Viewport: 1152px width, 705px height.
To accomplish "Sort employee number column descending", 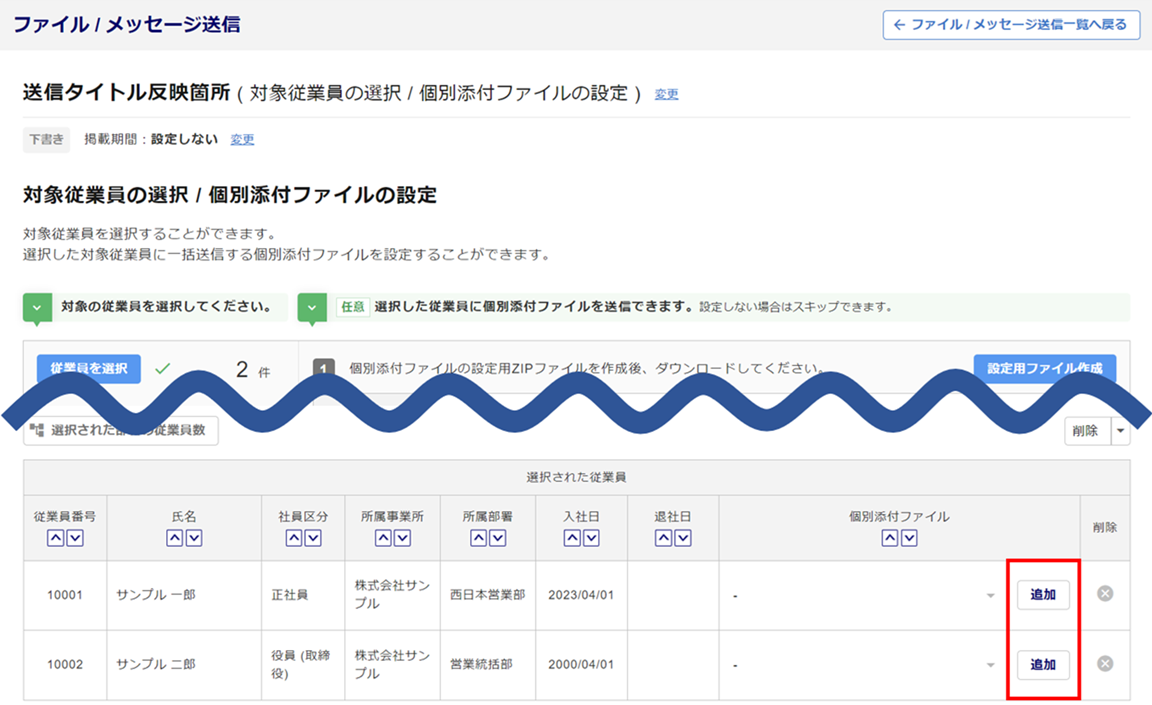I will [74, 538].
